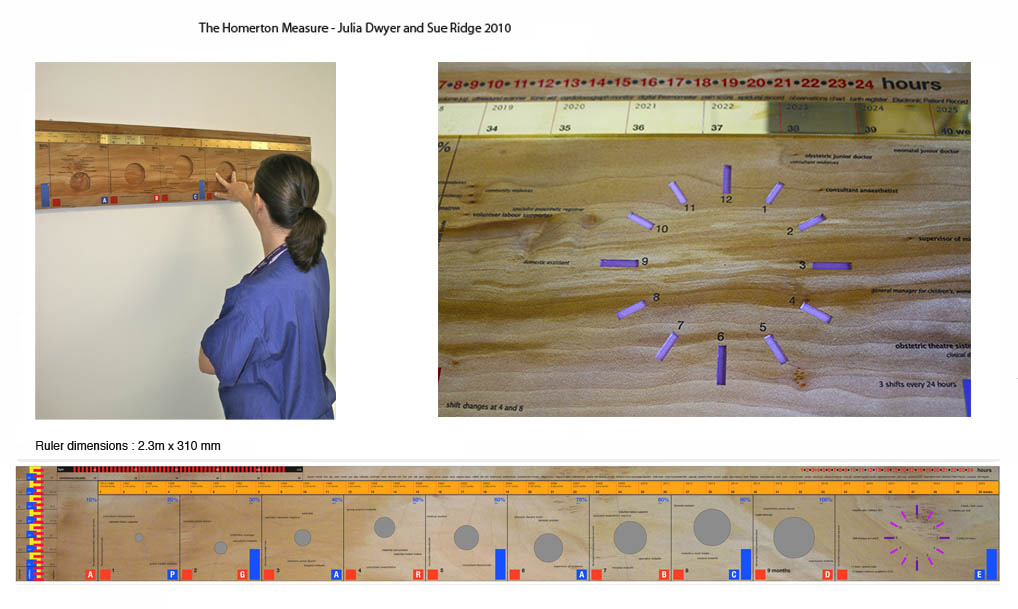Click the purple 12 o'clock marker in close-up

[727, 179]
